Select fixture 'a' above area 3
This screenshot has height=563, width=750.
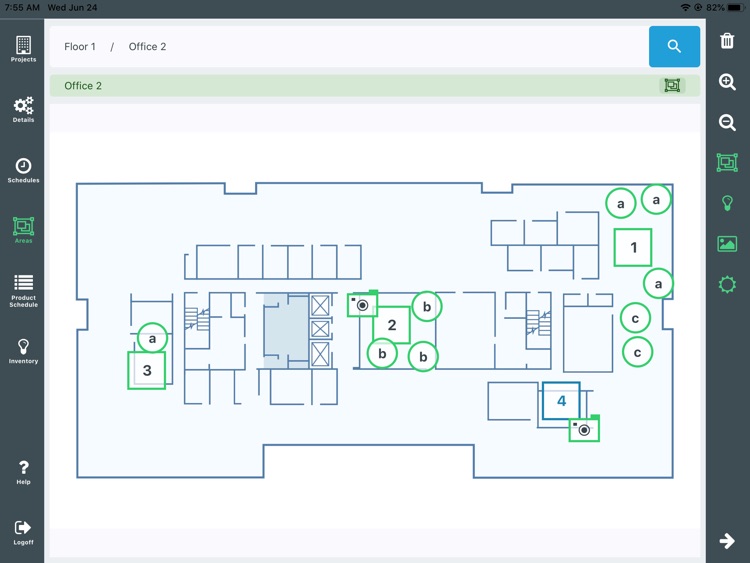[152, 338]
